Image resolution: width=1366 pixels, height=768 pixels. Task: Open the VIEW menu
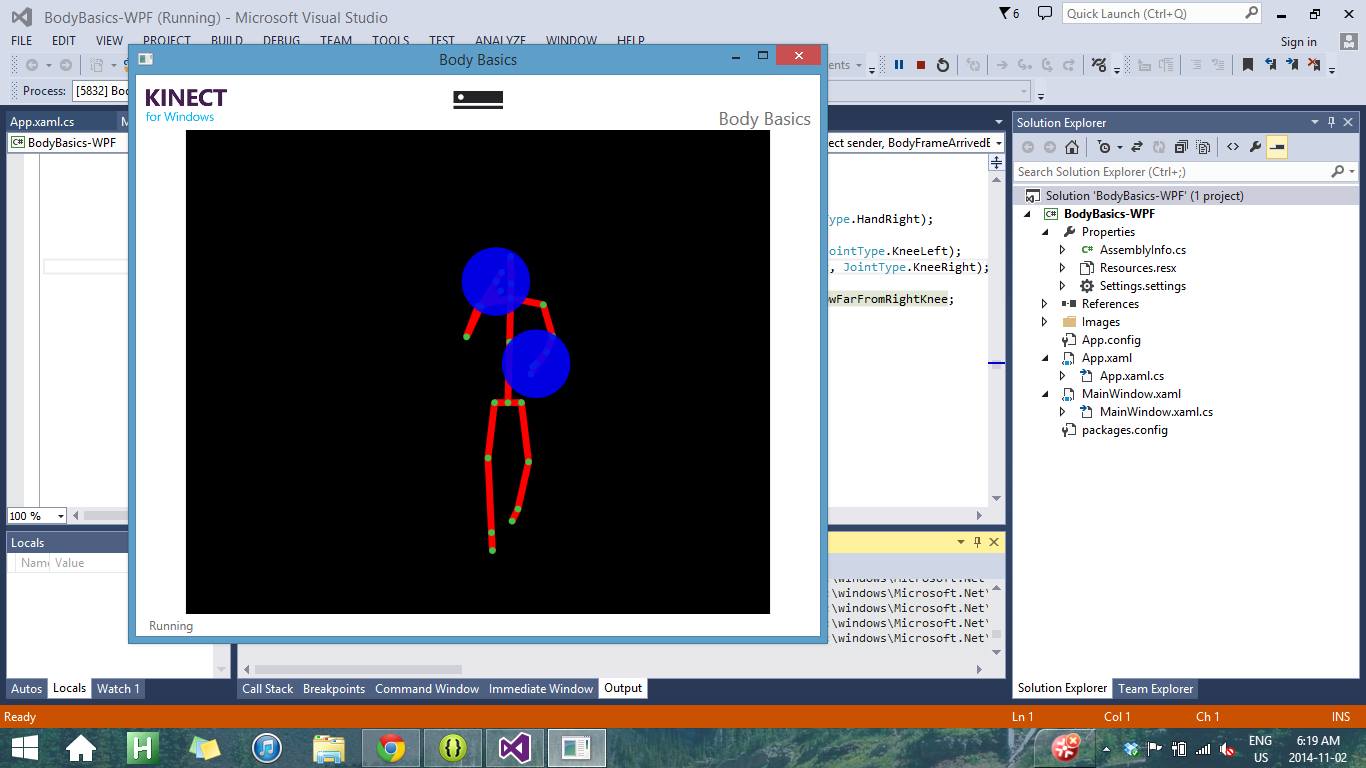tap(109, 41)
